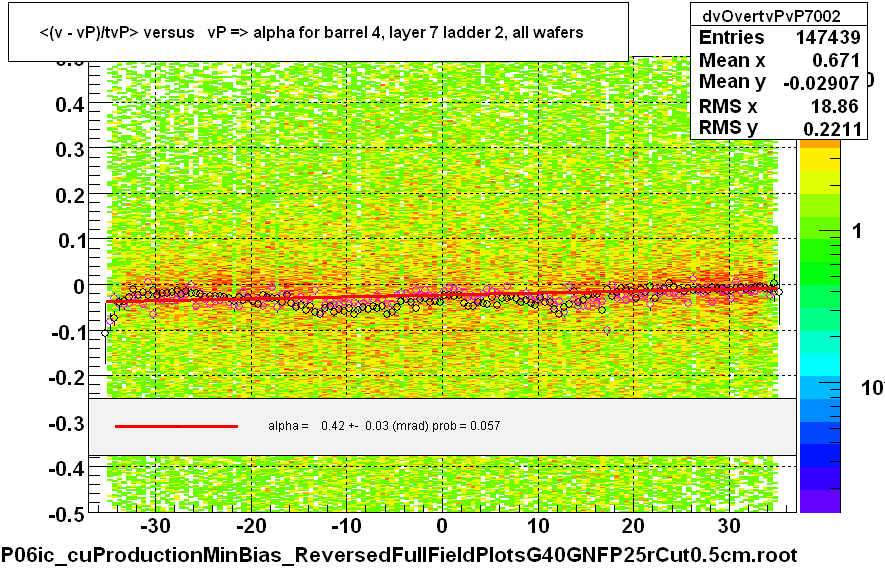885x569 pixels.
Task: Click the y-axis label 0
Action: (x=78, y=287)
